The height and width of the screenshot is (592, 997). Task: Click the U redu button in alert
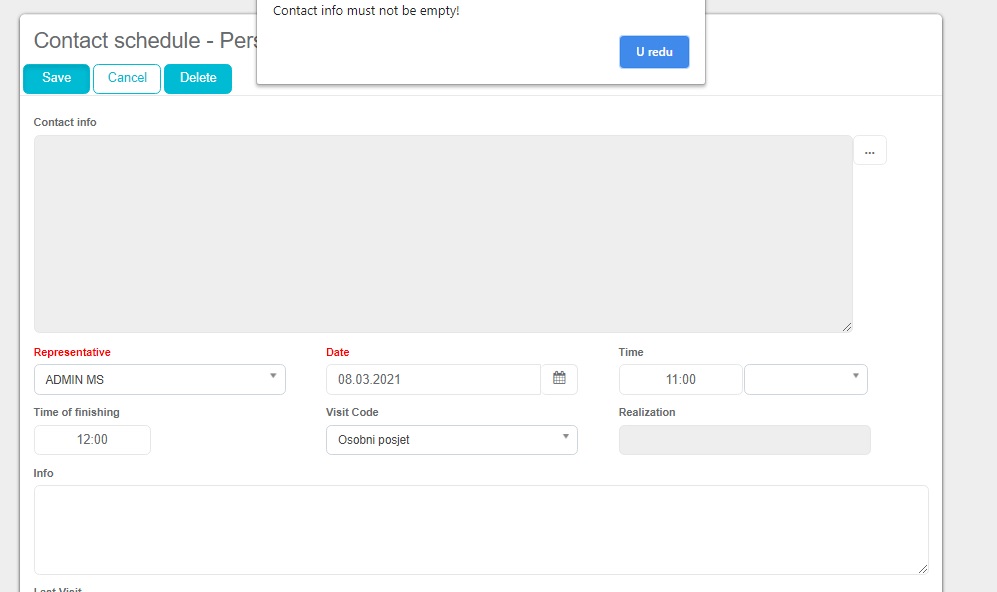[x=654, y=52]
